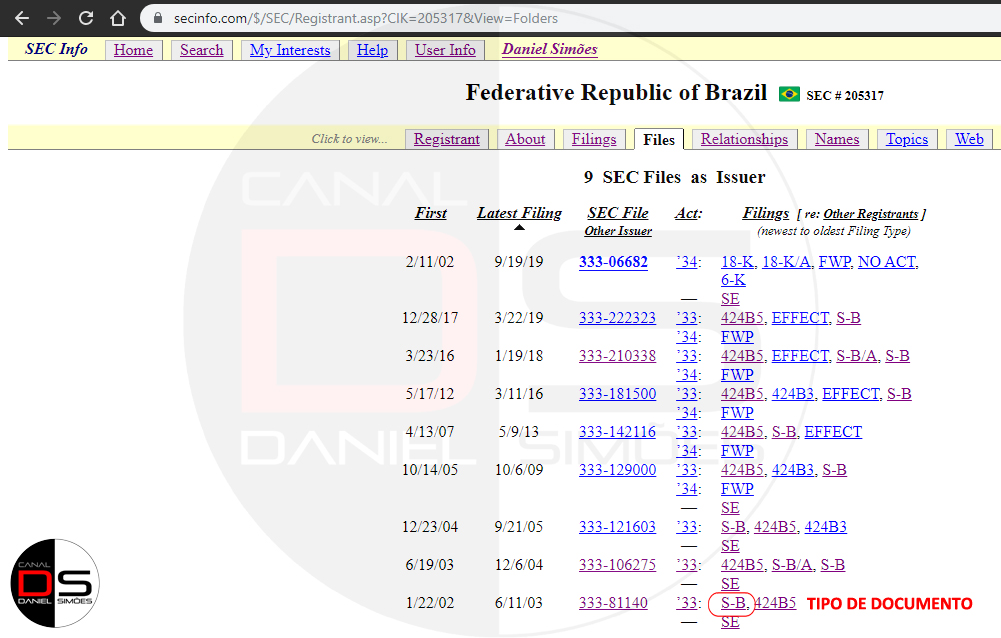
Task: Open the Home nav tab
Action: [133, 50]
